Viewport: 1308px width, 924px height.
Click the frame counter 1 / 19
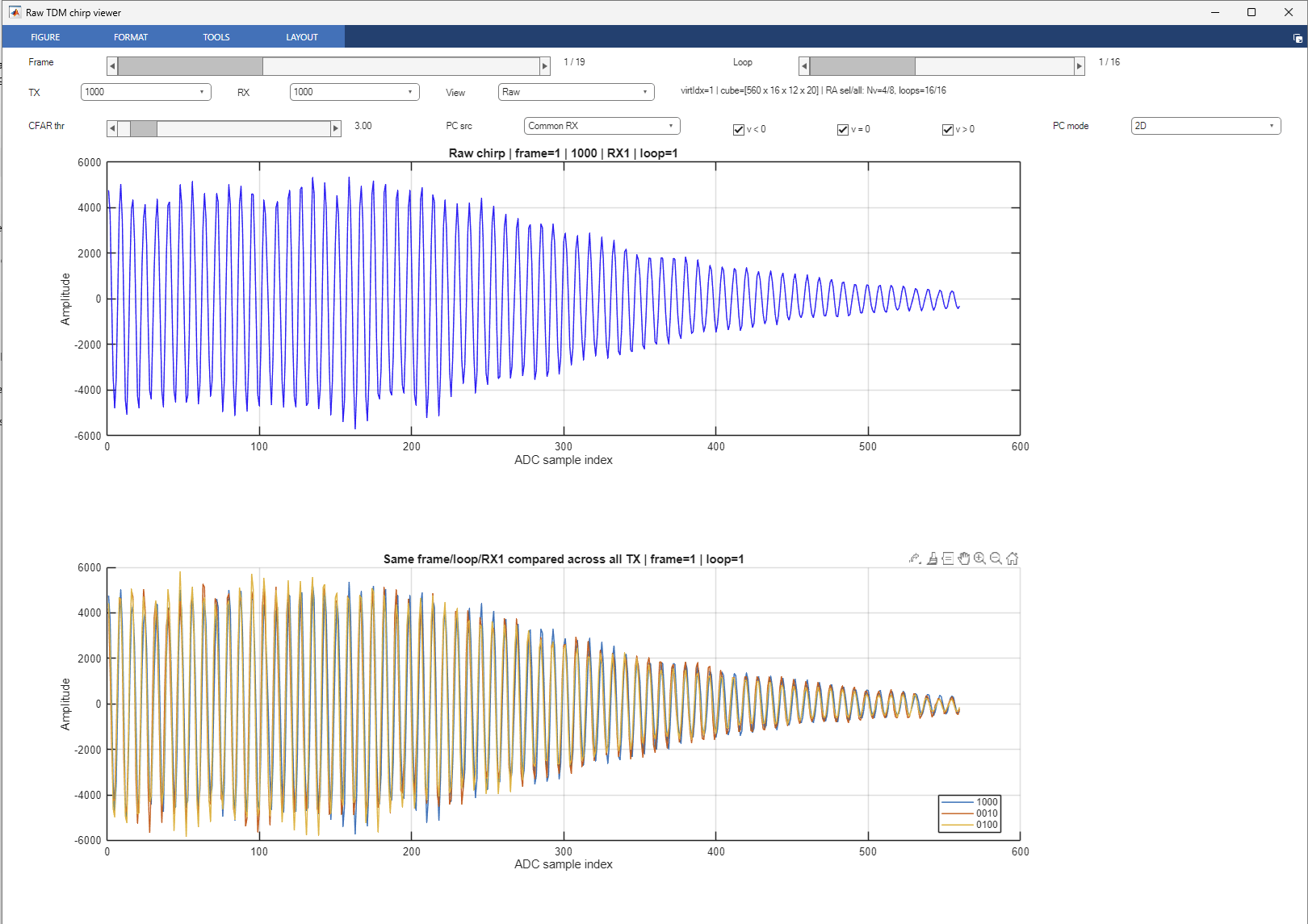574,62
